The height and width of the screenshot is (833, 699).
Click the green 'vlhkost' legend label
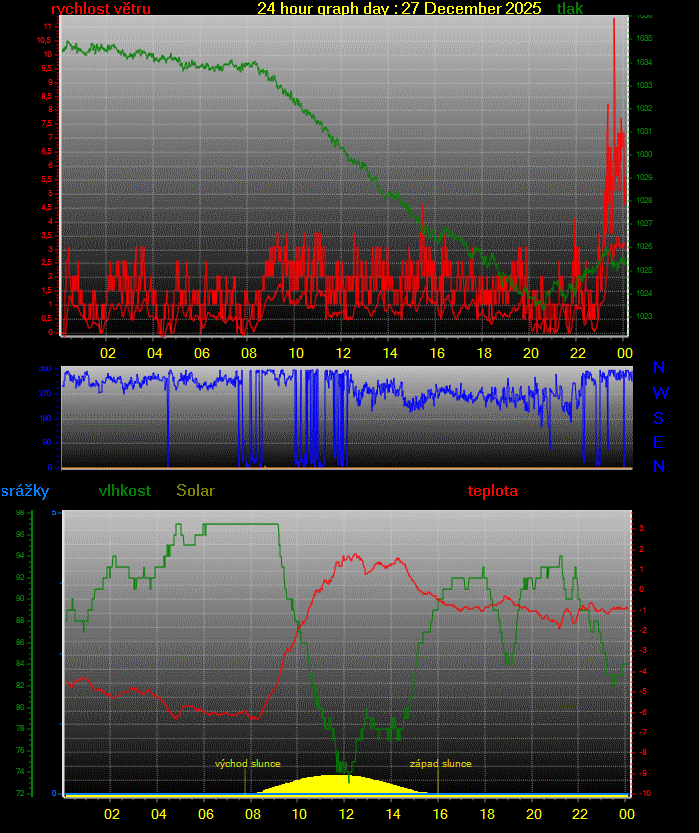tap(125, 491)
